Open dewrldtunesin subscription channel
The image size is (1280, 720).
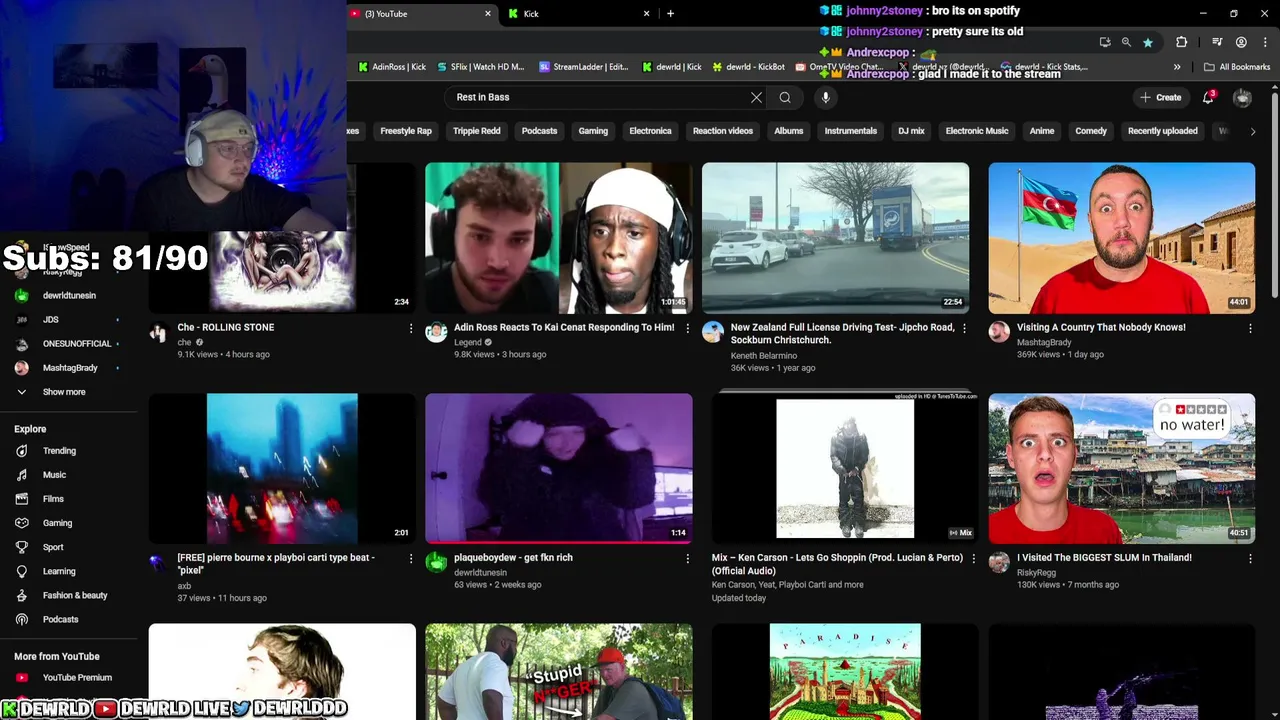pyautogui.click(x=69, y=296)
